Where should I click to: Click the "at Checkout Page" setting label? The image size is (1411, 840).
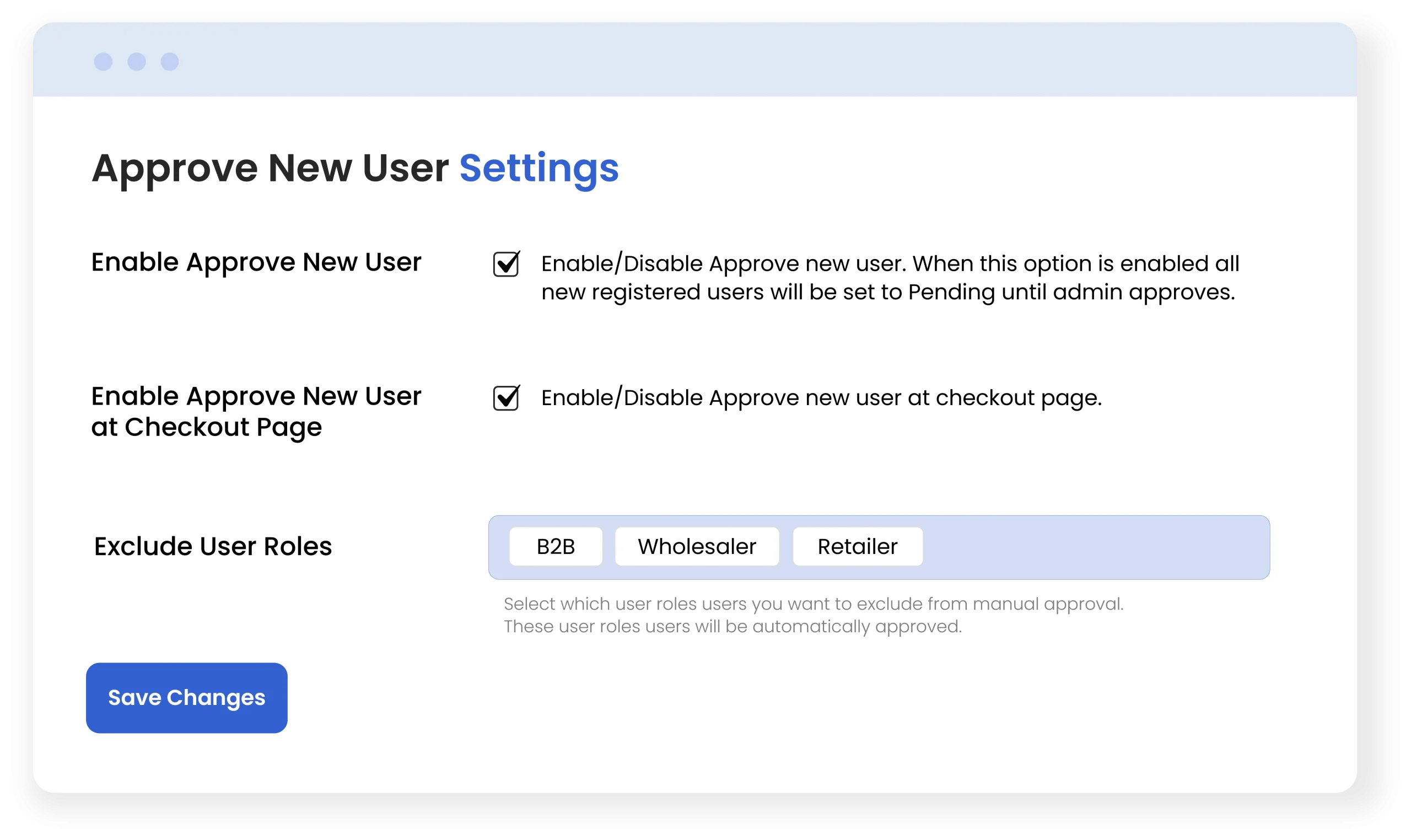tap(207, 427)
